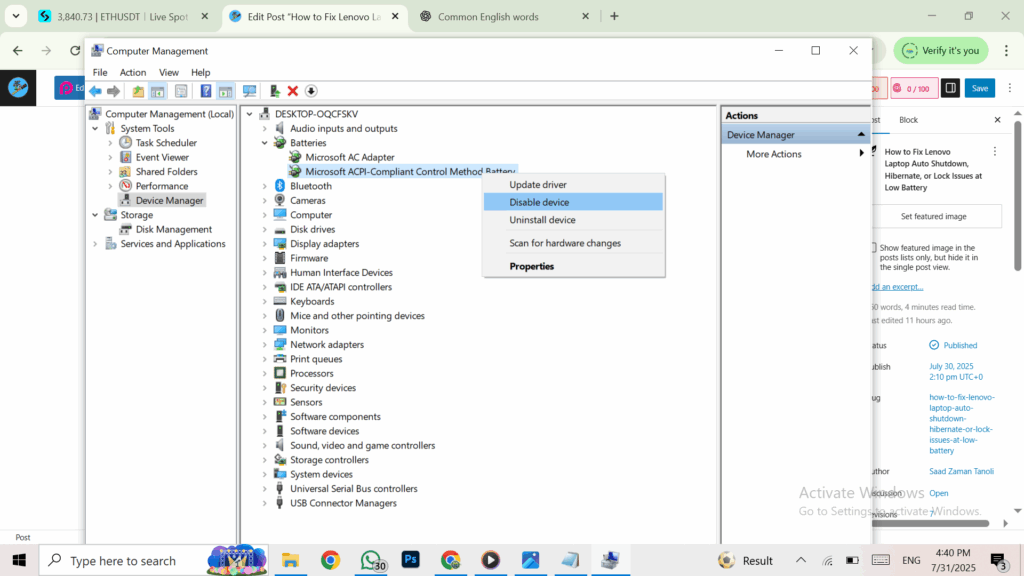Click the Up one level folder icon
The height and width of the screenshot is (576, 1024).
click(138, 91)
